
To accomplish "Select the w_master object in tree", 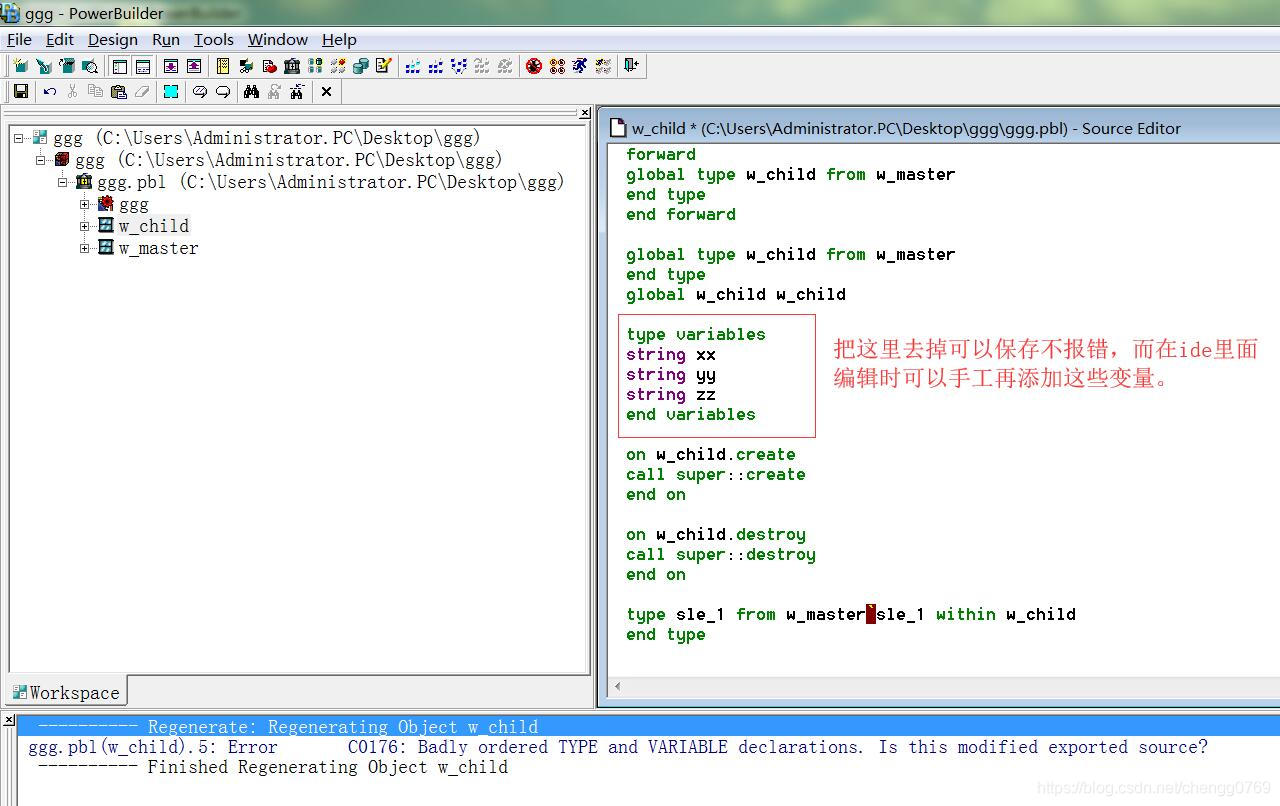I will click(x=158, y=248).
